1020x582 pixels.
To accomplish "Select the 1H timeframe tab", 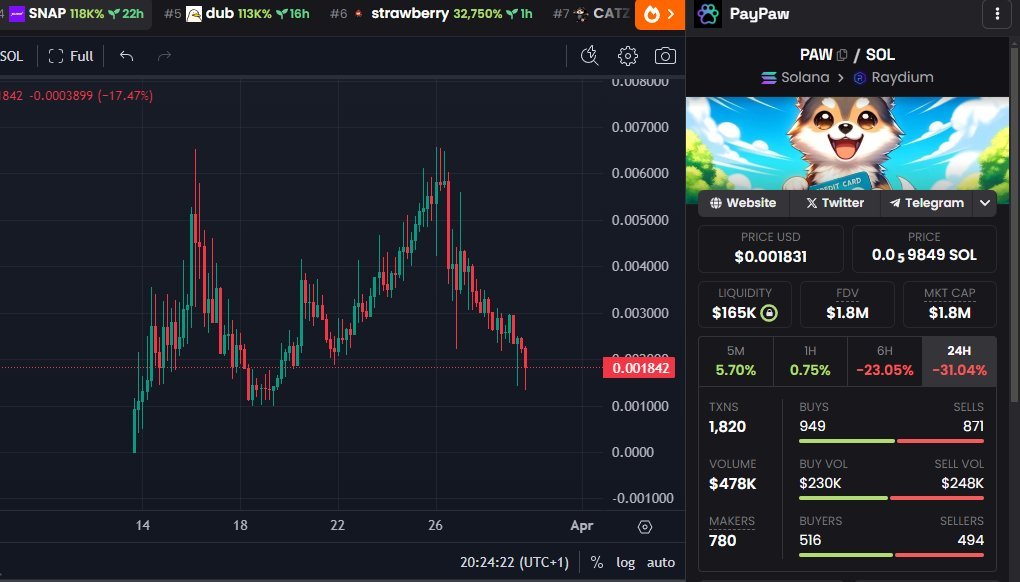I will click(810, 361).
